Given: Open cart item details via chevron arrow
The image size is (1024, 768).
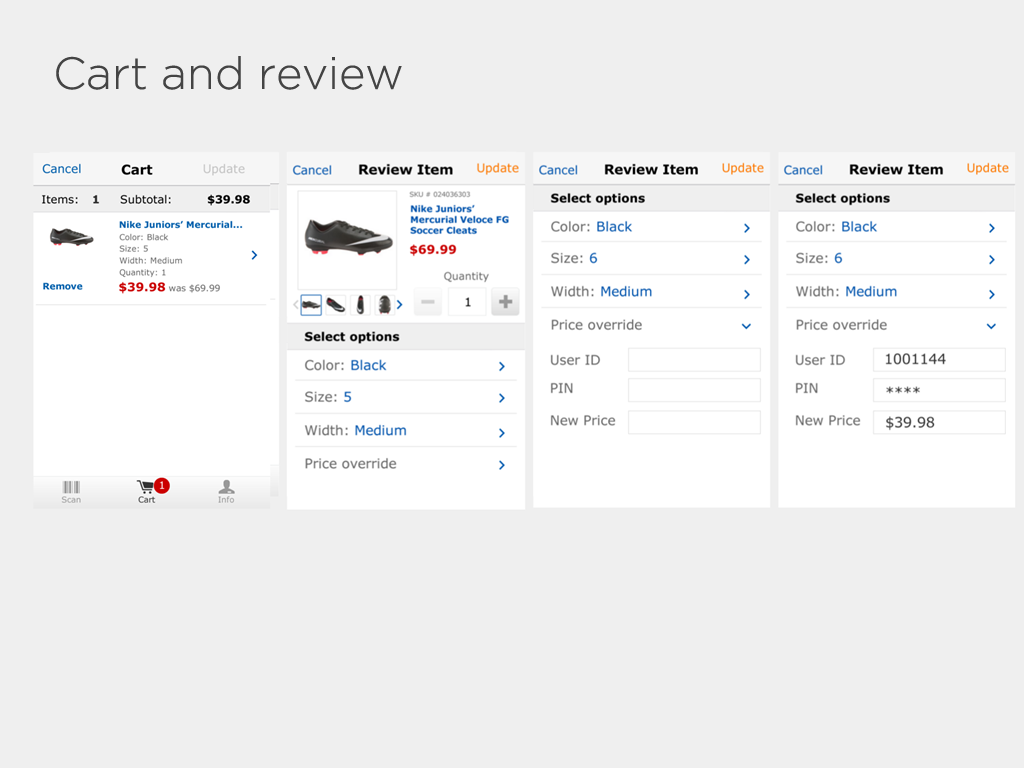Looking at the screenshot, I should 254,255.
